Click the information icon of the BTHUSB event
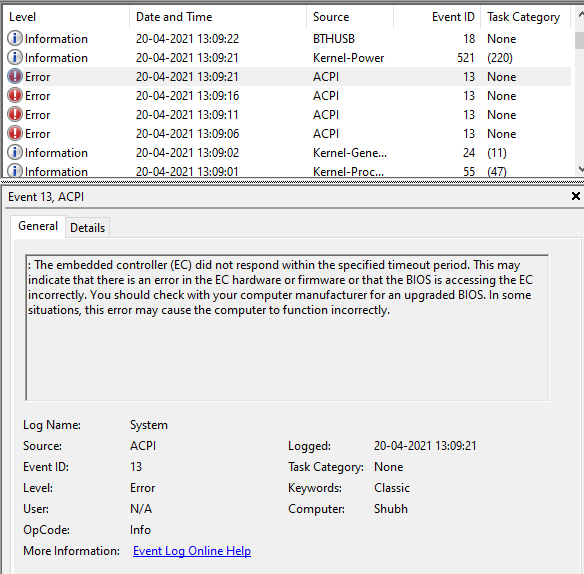 click(15, 38)
